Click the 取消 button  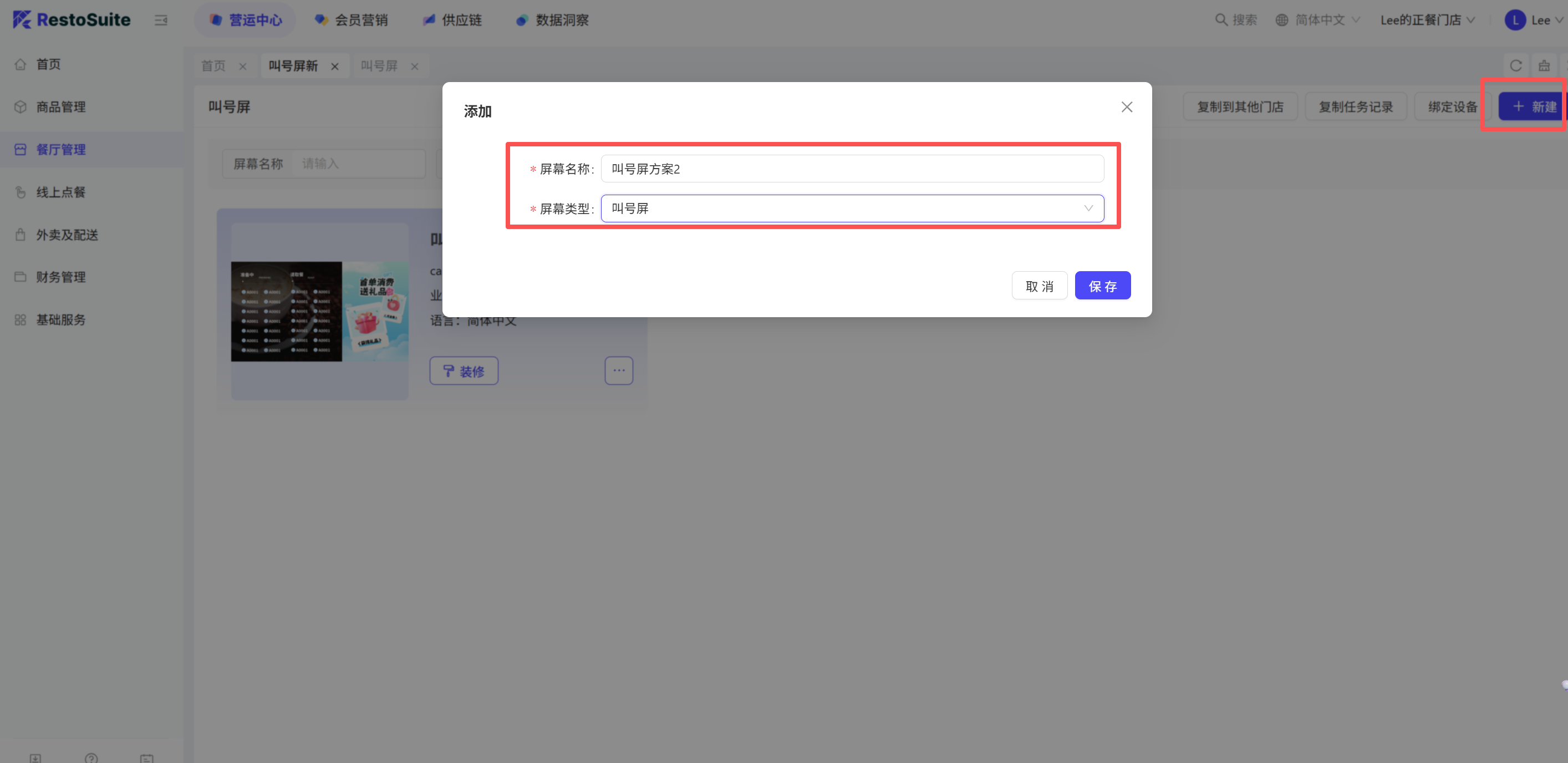(1039, 286)
